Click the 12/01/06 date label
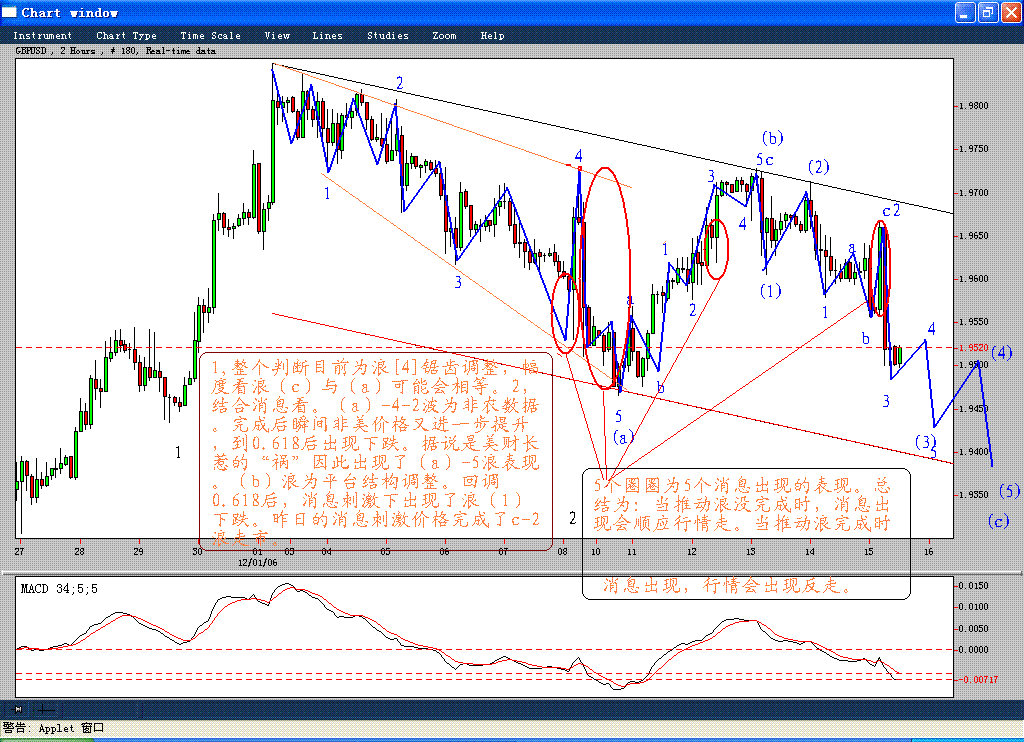 tap(257, 562)
